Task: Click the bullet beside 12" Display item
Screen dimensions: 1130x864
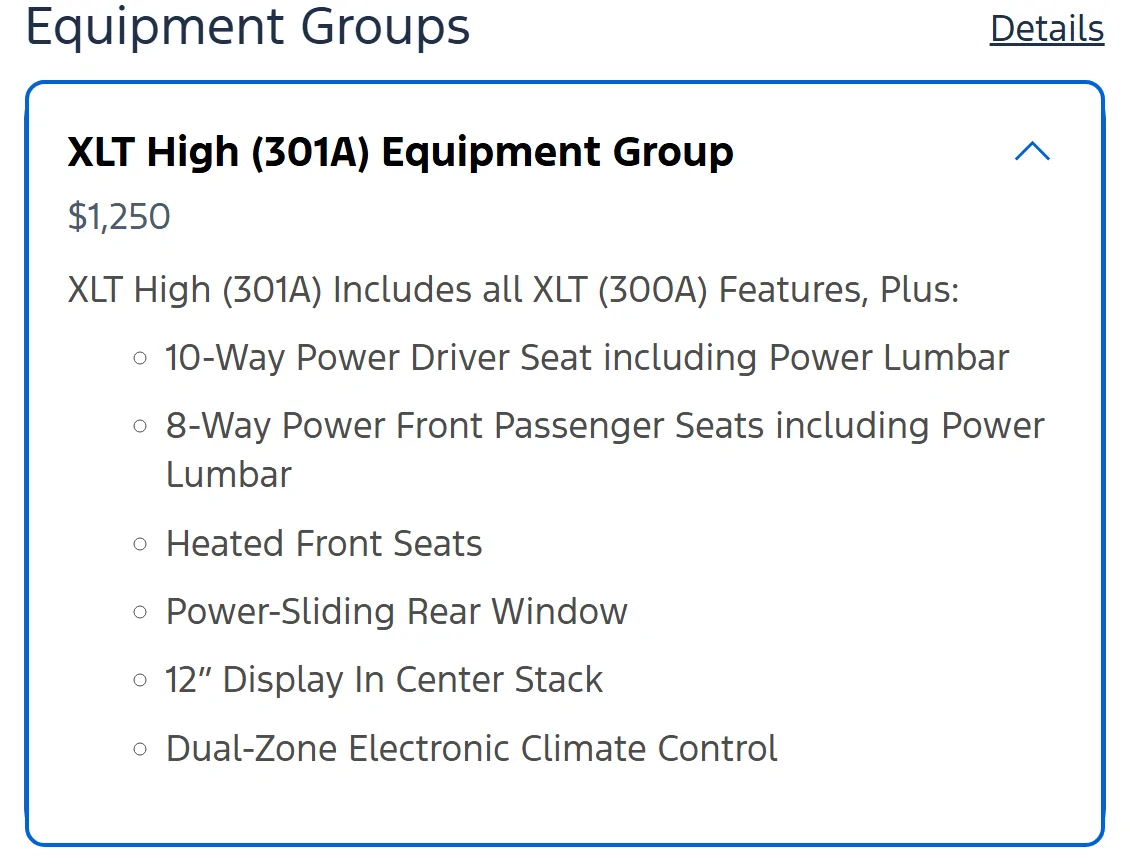Action: point(141,680)
